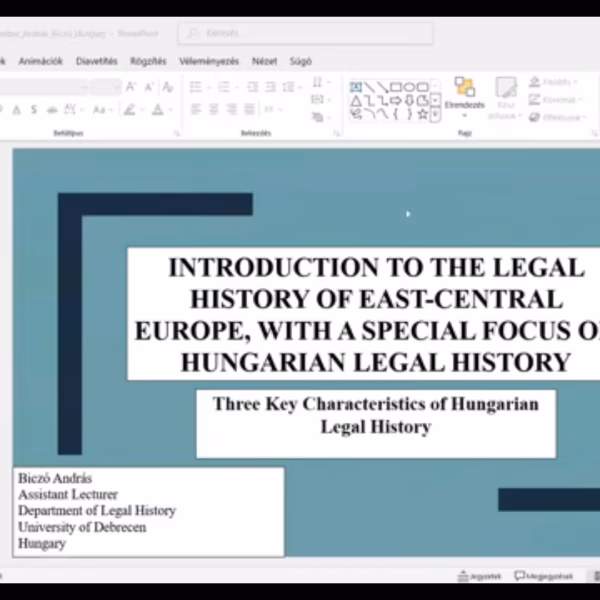The width and height of the screenshot is (600, 600).
Task: Click subtitle Three Key Characteristics text box
Action: pos(376,424)
